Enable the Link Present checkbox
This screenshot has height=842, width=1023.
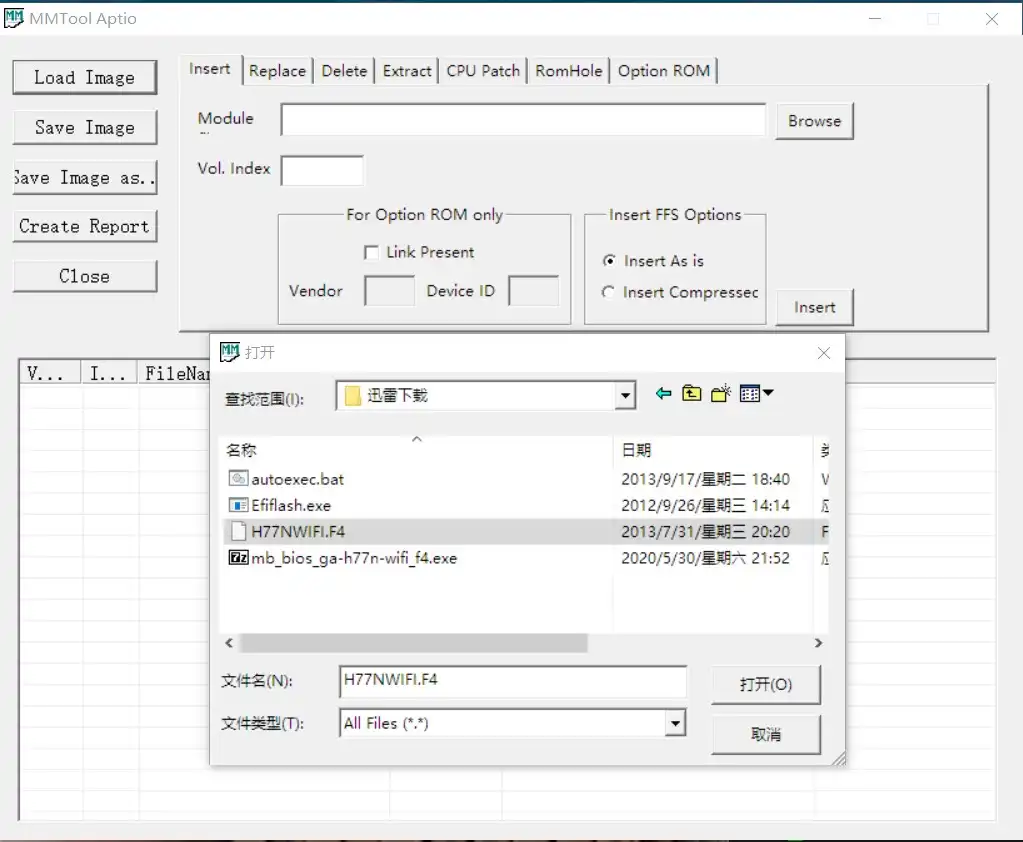click(x=371, y=252)
